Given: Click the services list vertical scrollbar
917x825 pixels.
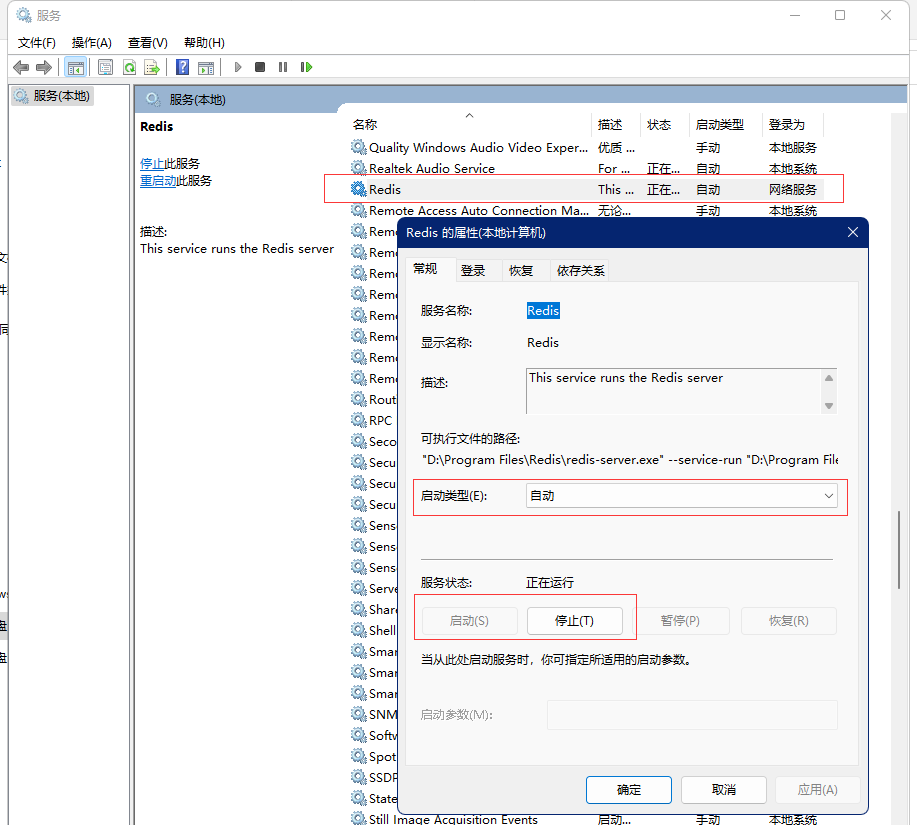Looking at the screenshot, I should tap(899, 550).
